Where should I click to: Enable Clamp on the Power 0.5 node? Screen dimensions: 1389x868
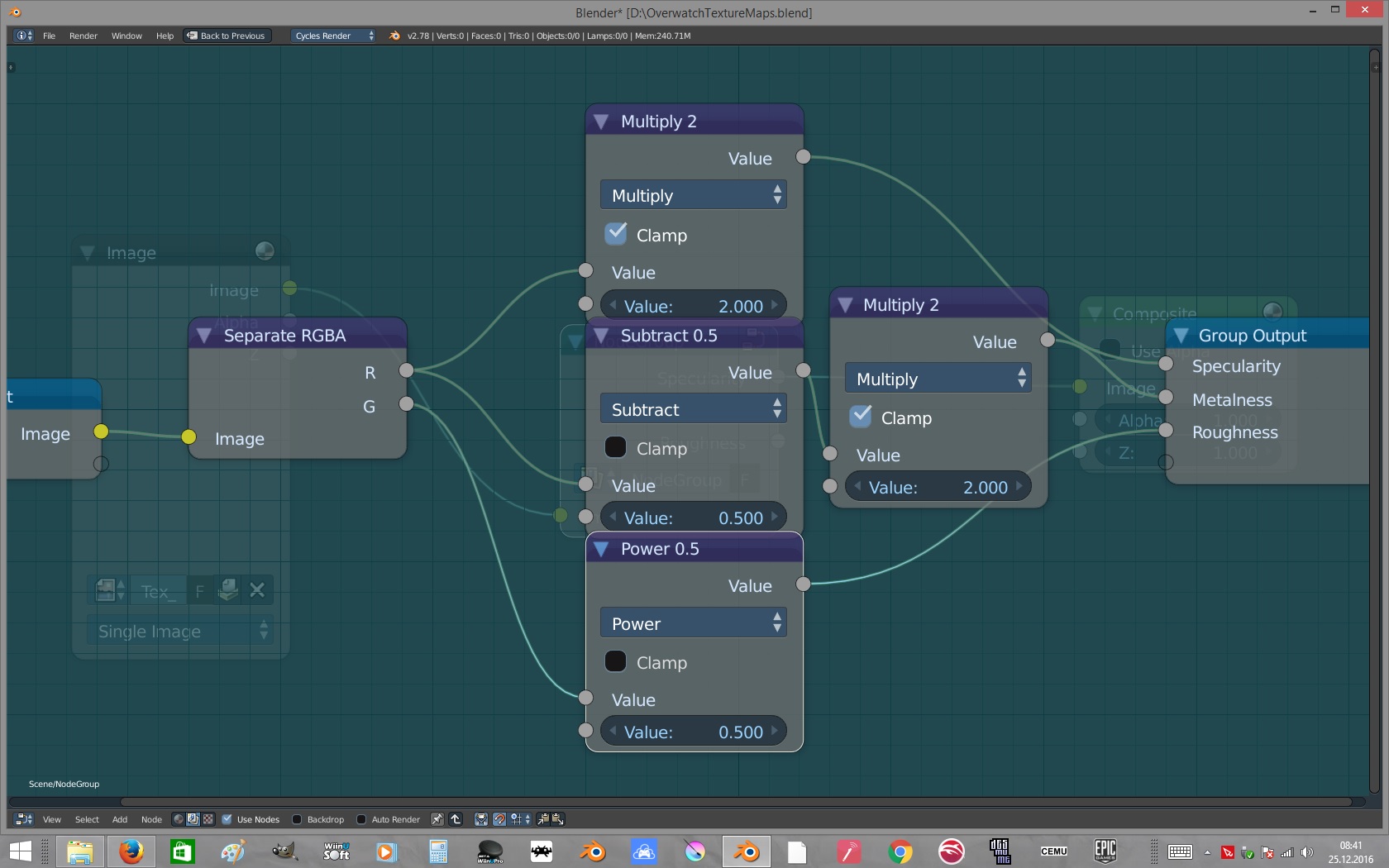[x=616, y=661]
